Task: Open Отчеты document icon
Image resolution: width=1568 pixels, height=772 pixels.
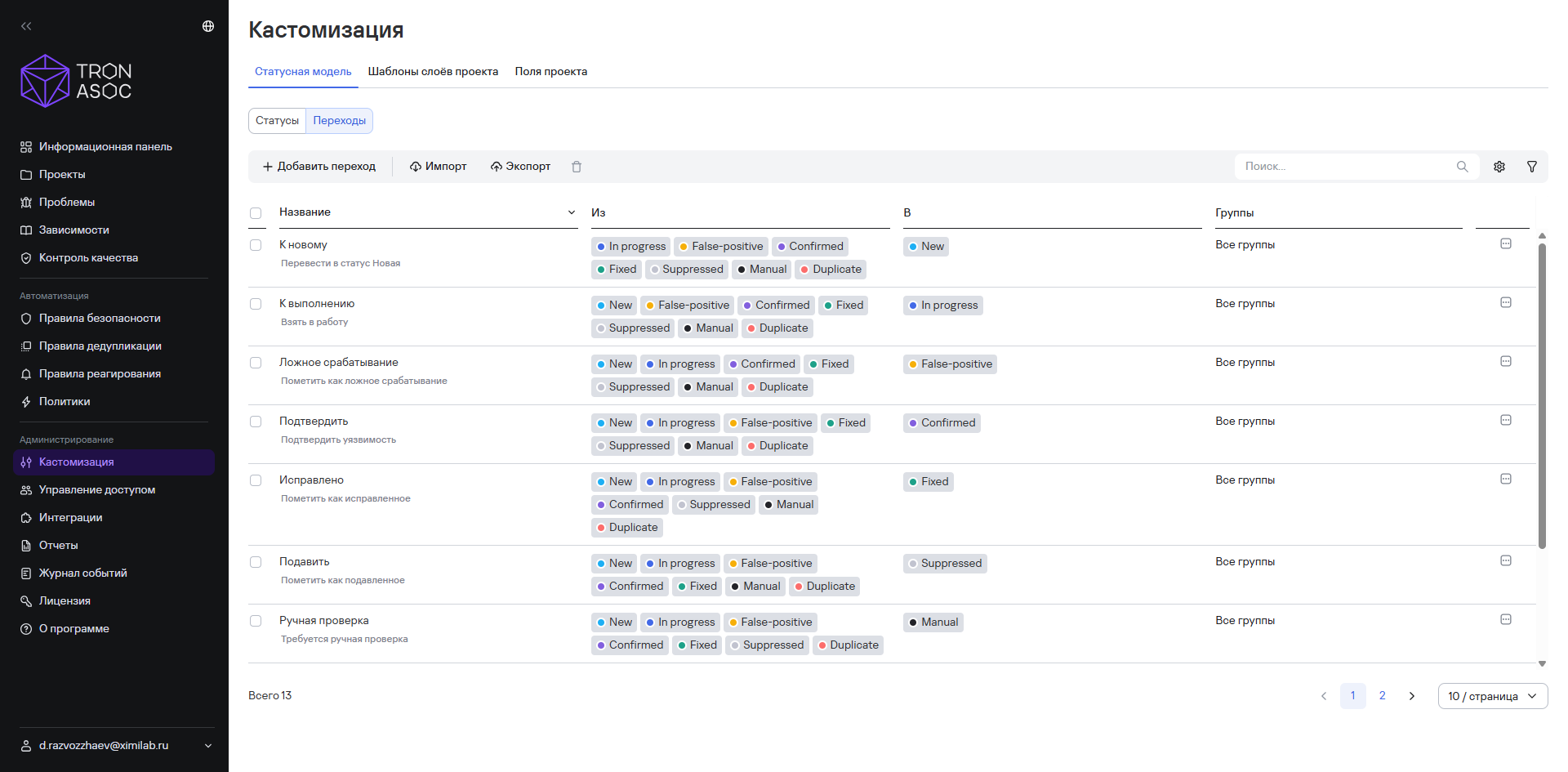Action: pos(26,546)
